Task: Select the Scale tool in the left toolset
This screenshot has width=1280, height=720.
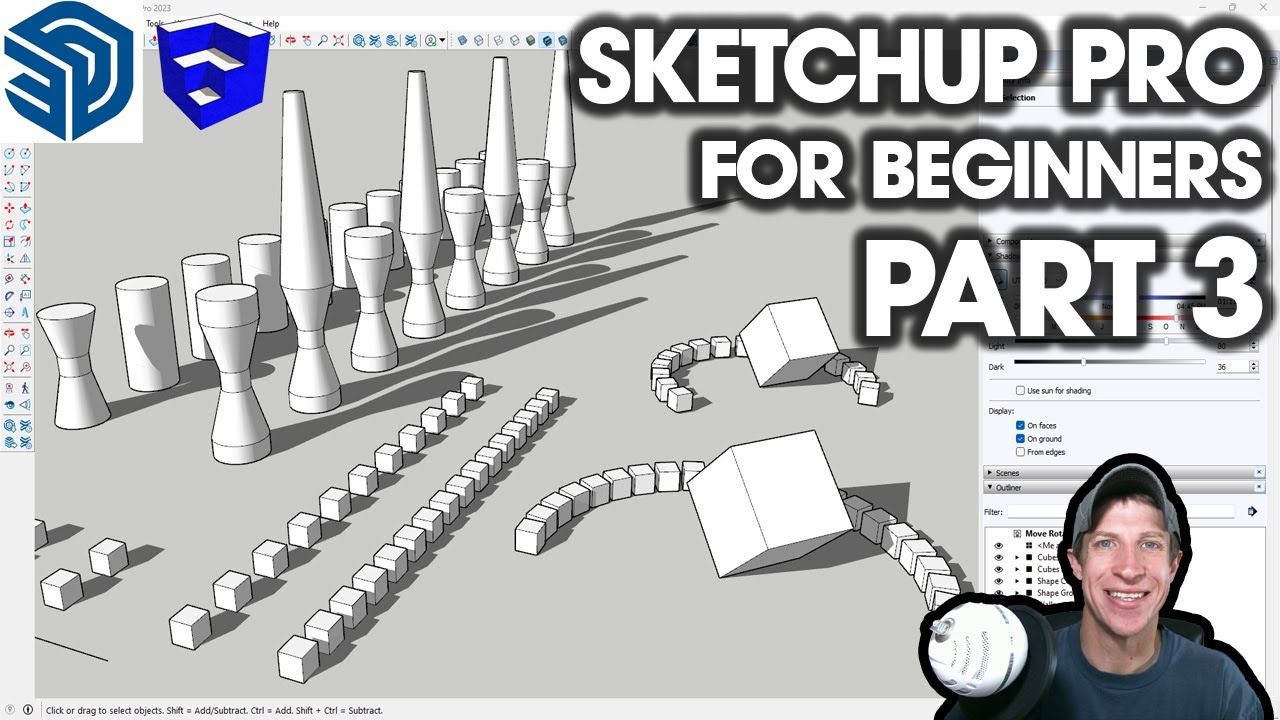Action: point(9,240)
